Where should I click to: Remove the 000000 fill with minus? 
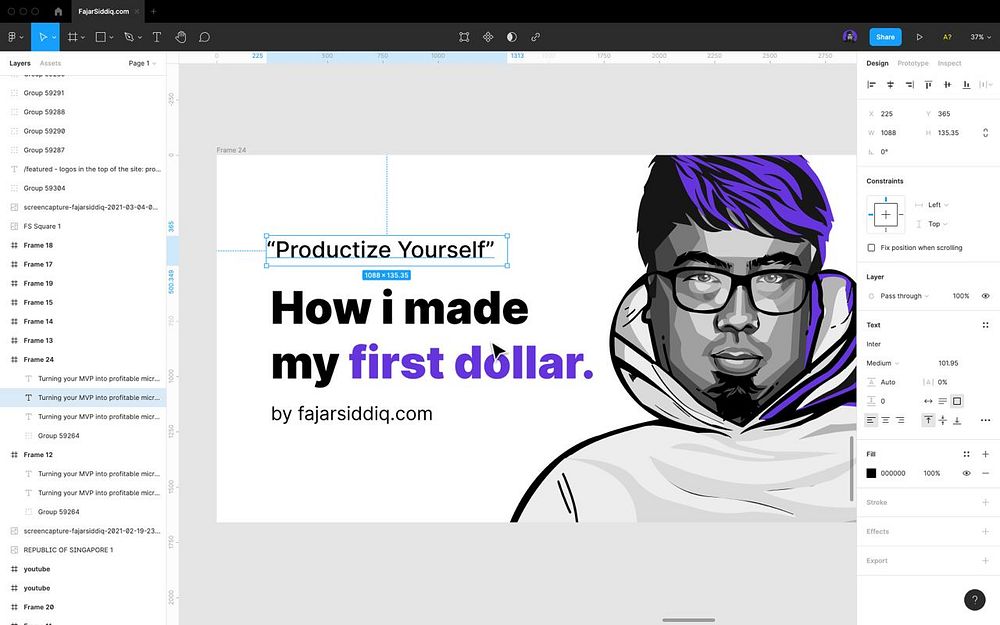click(x=985, y=473)
